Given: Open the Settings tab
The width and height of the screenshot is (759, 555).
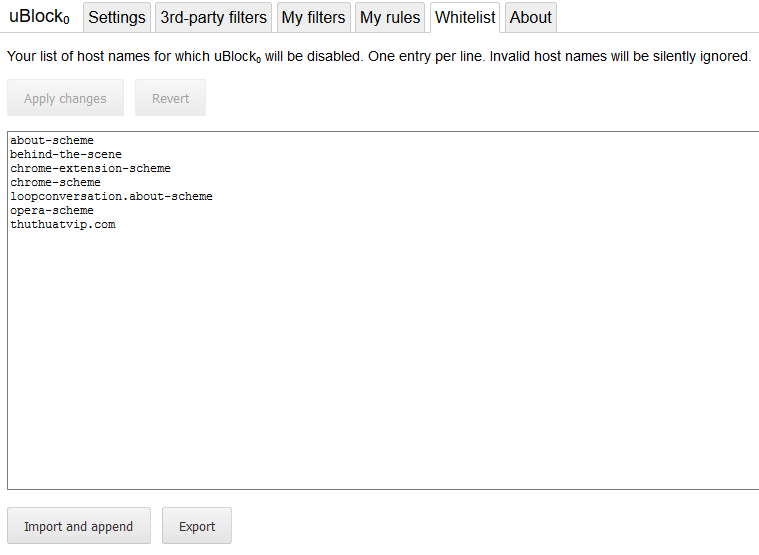Looking at the screenshot, I should click(117, 17).
